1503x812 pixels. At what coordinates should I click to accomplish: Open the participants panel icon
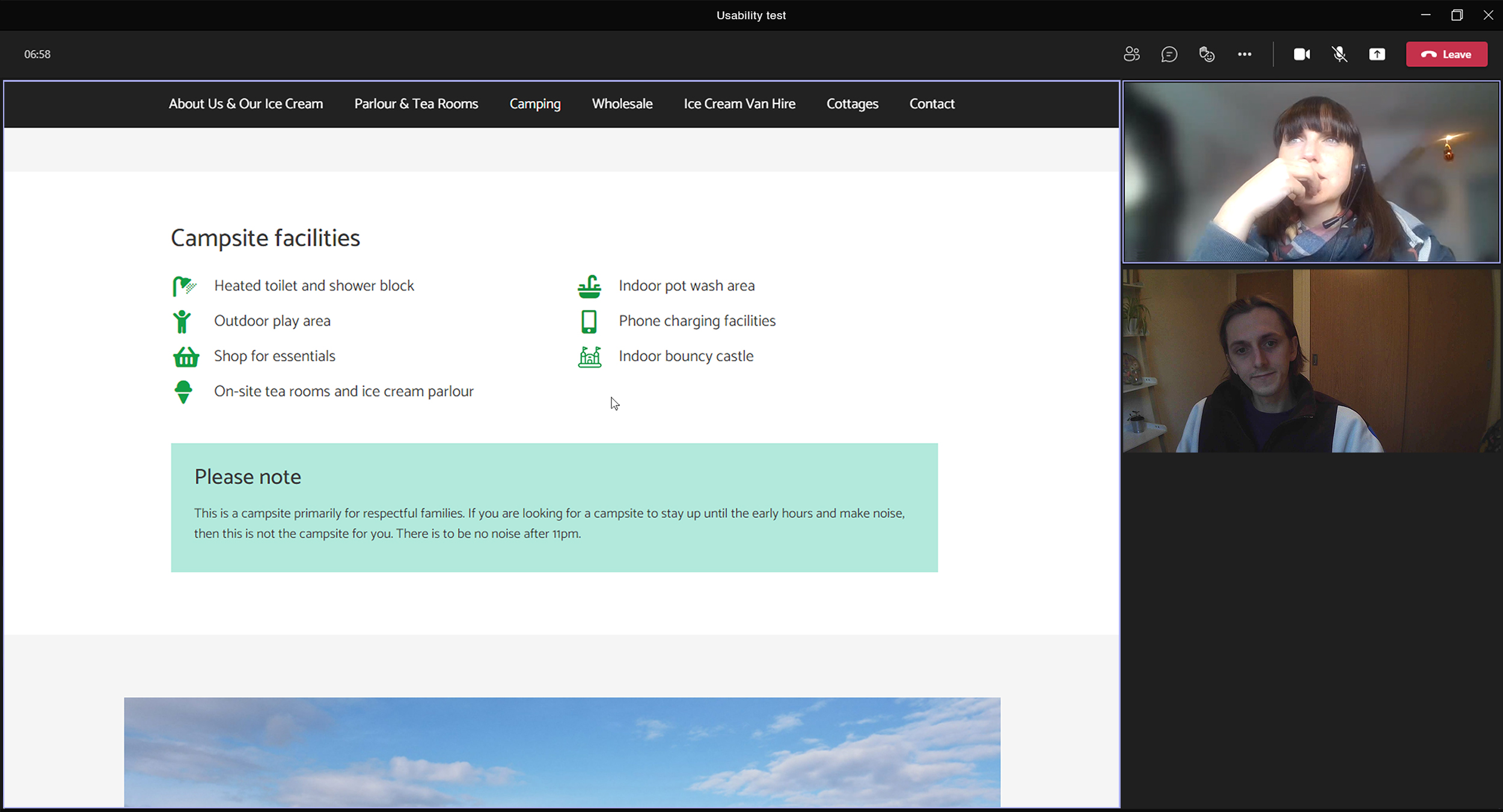1131,54
